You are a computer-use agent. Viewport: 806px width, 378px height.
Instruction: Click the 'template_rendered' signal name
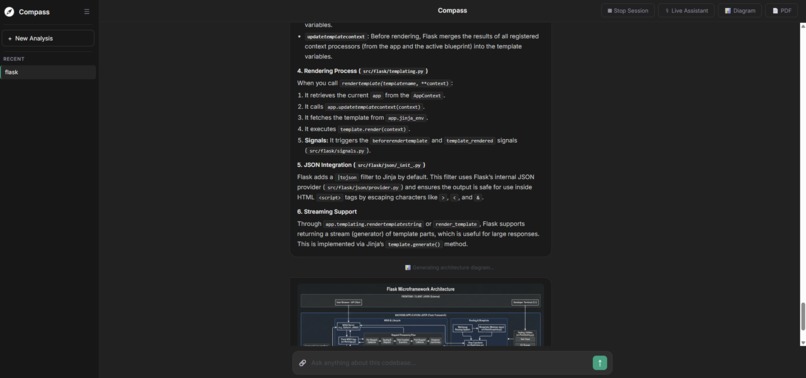click(469, 140)
